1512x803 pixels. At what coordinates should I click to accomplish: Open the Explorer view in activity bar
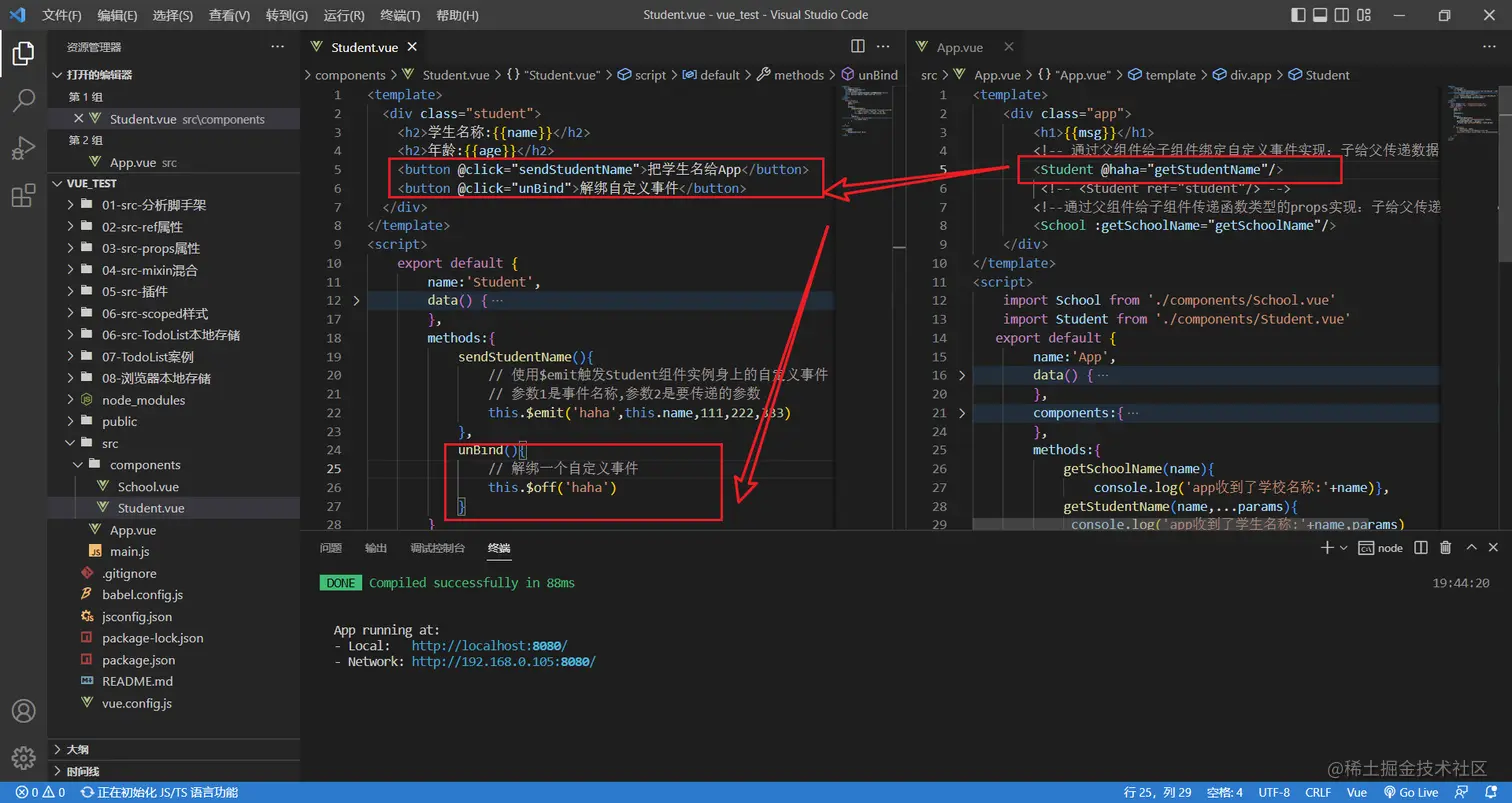pos(23,53)
